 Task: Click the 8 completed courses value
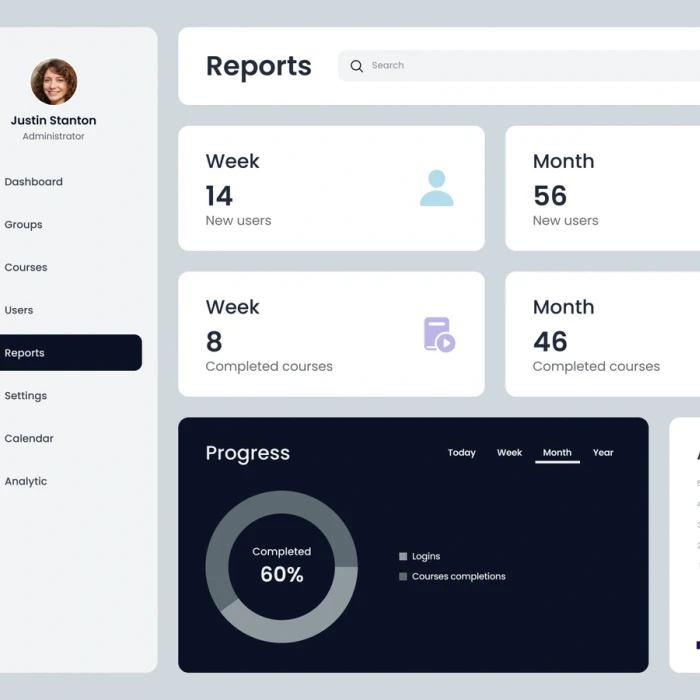click(x=214, y=342)
